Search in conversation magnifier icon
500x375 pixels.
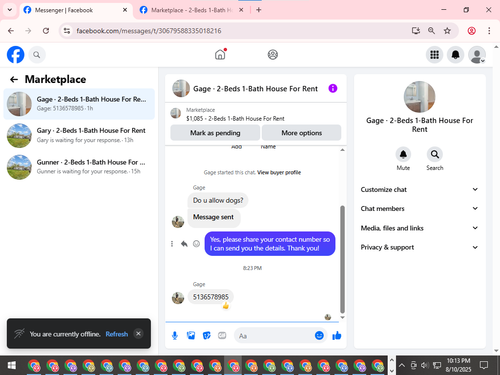435,154
